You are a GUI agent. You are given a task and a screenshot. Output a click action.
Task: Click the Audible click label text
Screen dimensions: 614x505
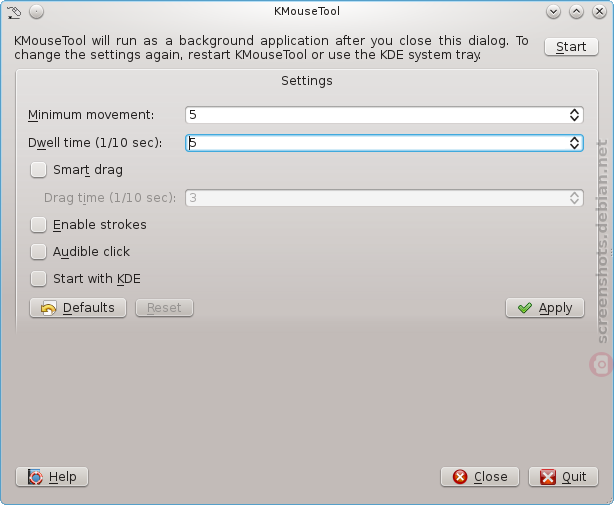click(x=91, y=252)
